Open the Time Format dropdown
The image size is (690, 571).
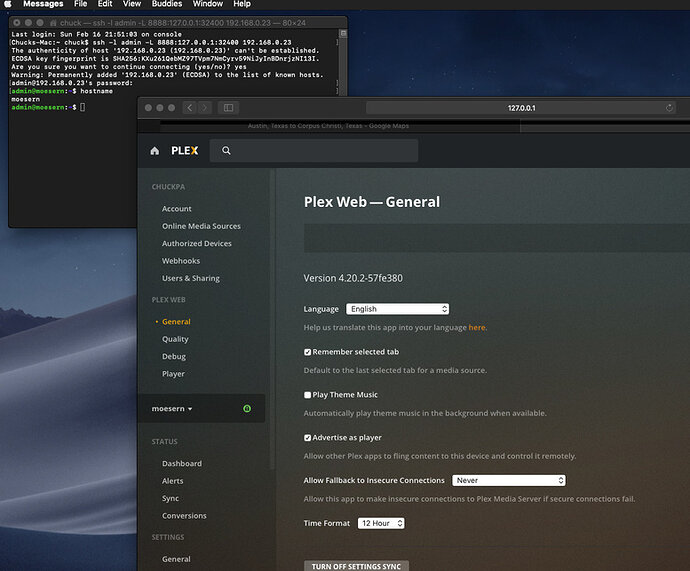pos(381,523)
